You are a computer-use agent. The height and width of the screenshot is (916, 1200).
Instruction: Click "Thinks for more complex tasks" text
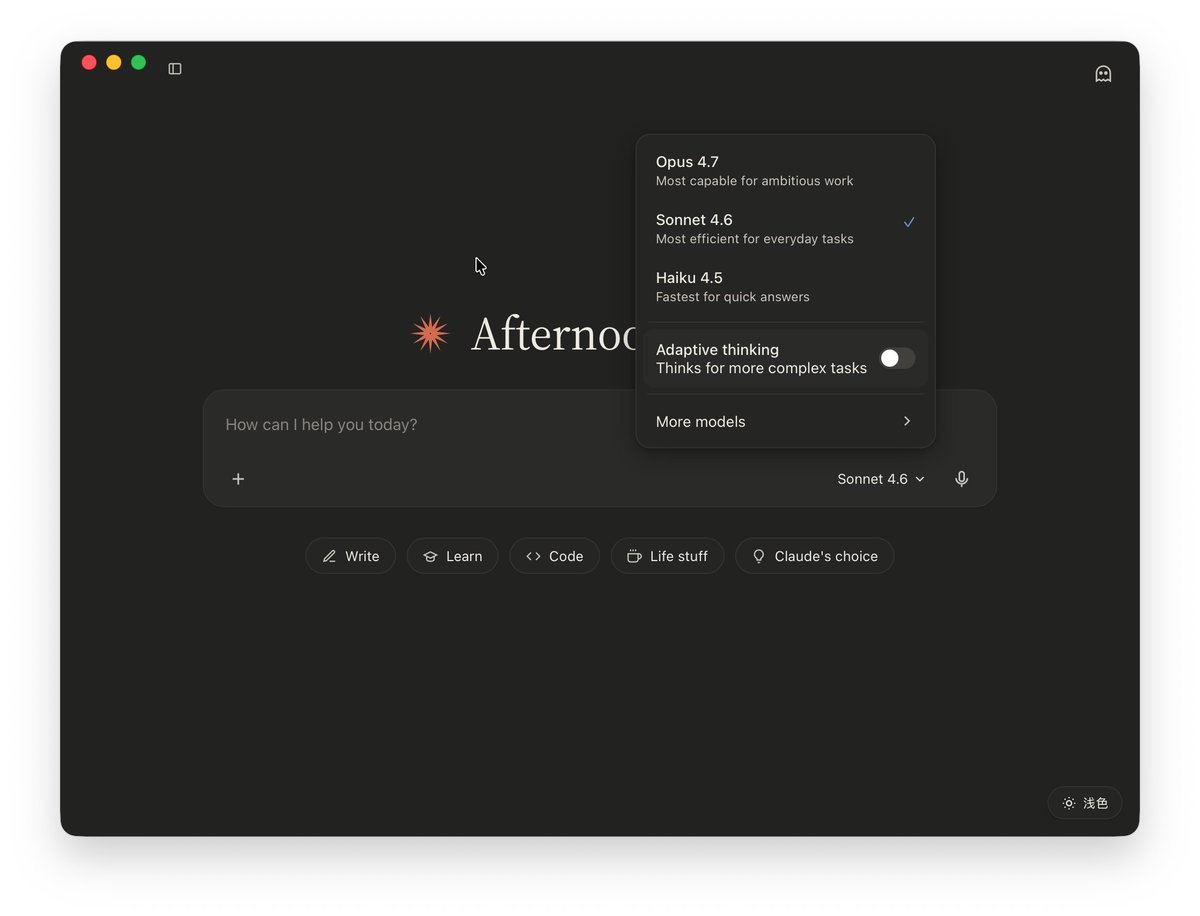[x=761, y=368]
